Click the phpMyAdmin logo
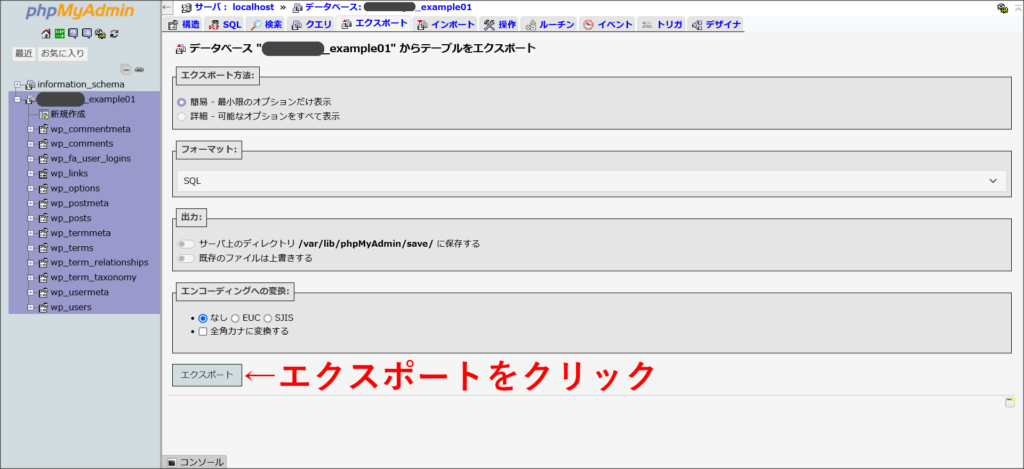Screen dimensions: 1024x469 click(x=80, y=12)
